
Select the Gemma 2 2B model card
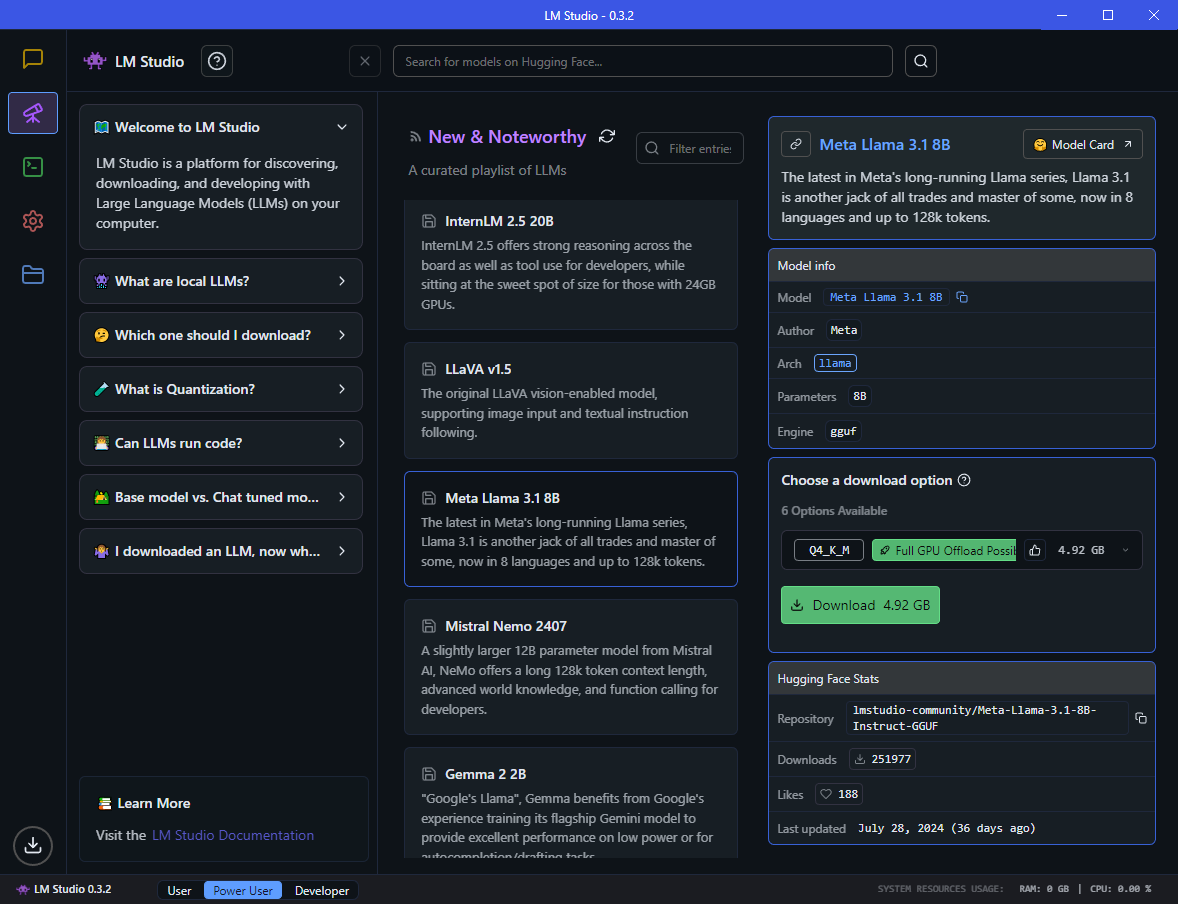click(x=571, y=803)
